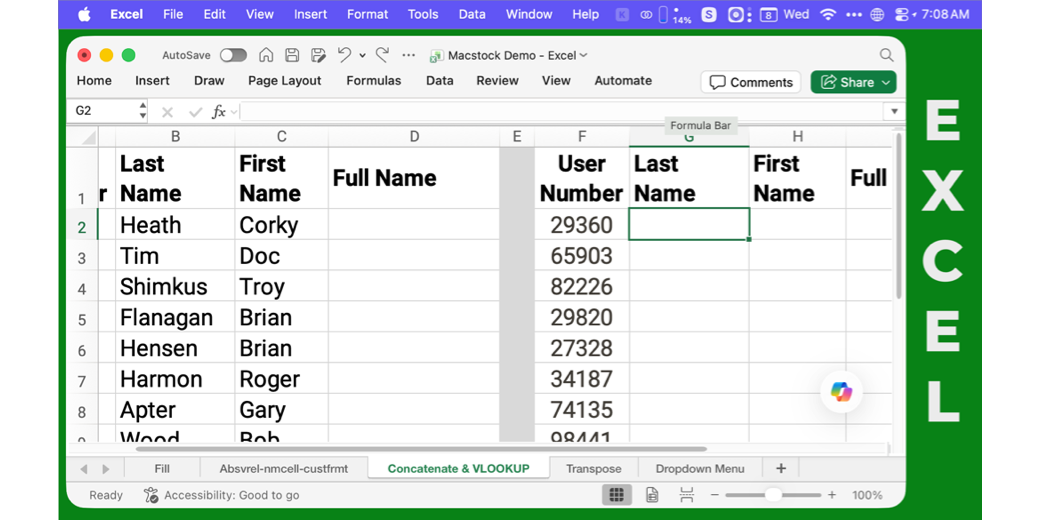Viewport: 1040px width, 520px height.
Task: Switch to the Fill sheet tab
Action: (x=162, y=468)
